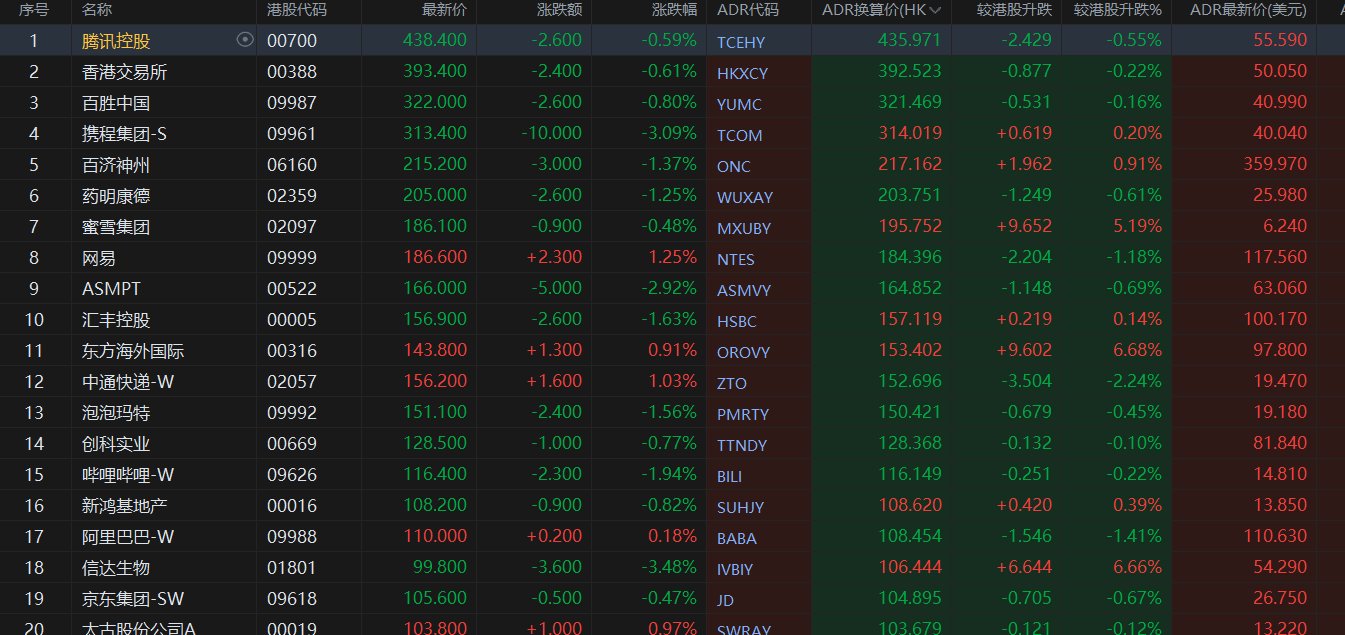Select the 药明康德 stock name

pyautogui.click(x=116, y=196)
